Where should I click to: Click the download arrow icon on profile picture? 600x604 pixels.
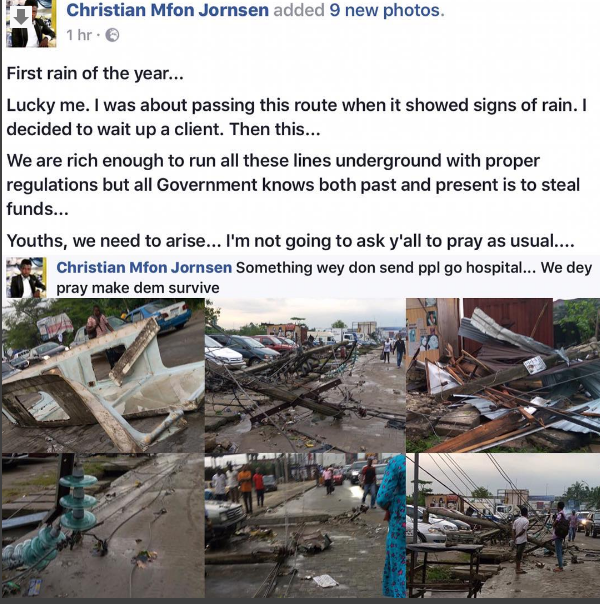21,17
